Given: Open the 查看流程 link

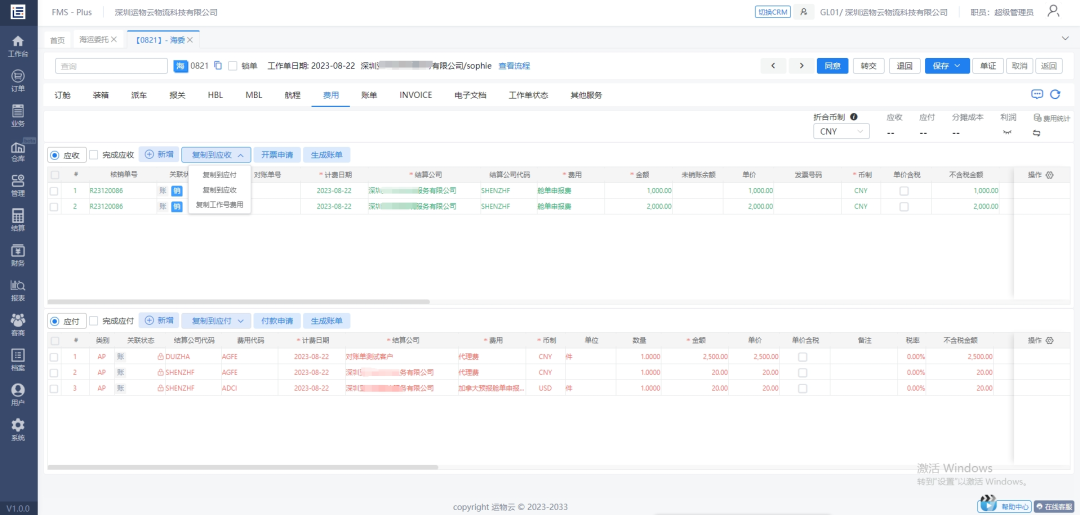Looking at the screenshot, I should 515,66.
